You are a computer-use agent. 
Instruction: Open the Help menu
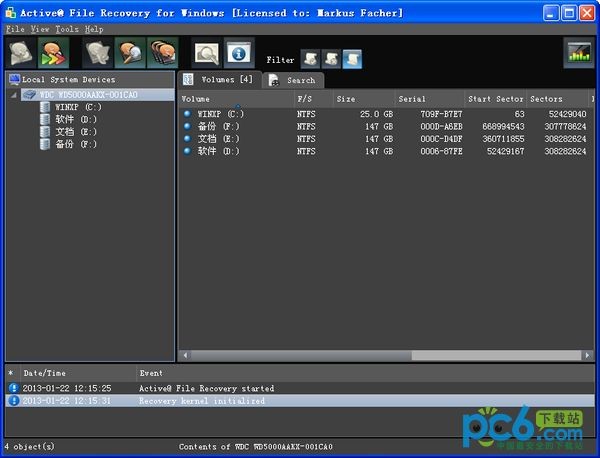94,29
